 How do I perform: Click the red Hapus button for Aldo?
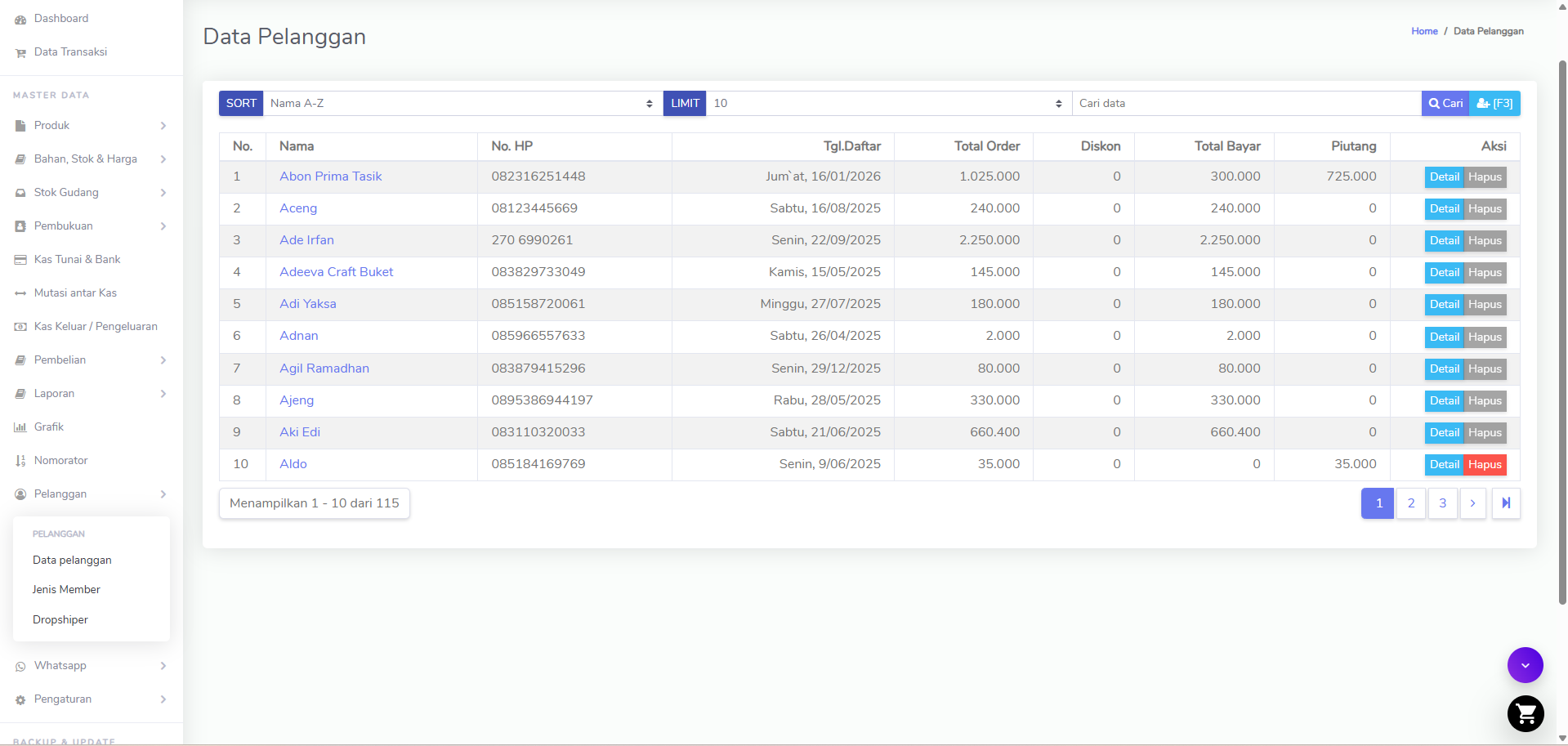[1485, 465]
